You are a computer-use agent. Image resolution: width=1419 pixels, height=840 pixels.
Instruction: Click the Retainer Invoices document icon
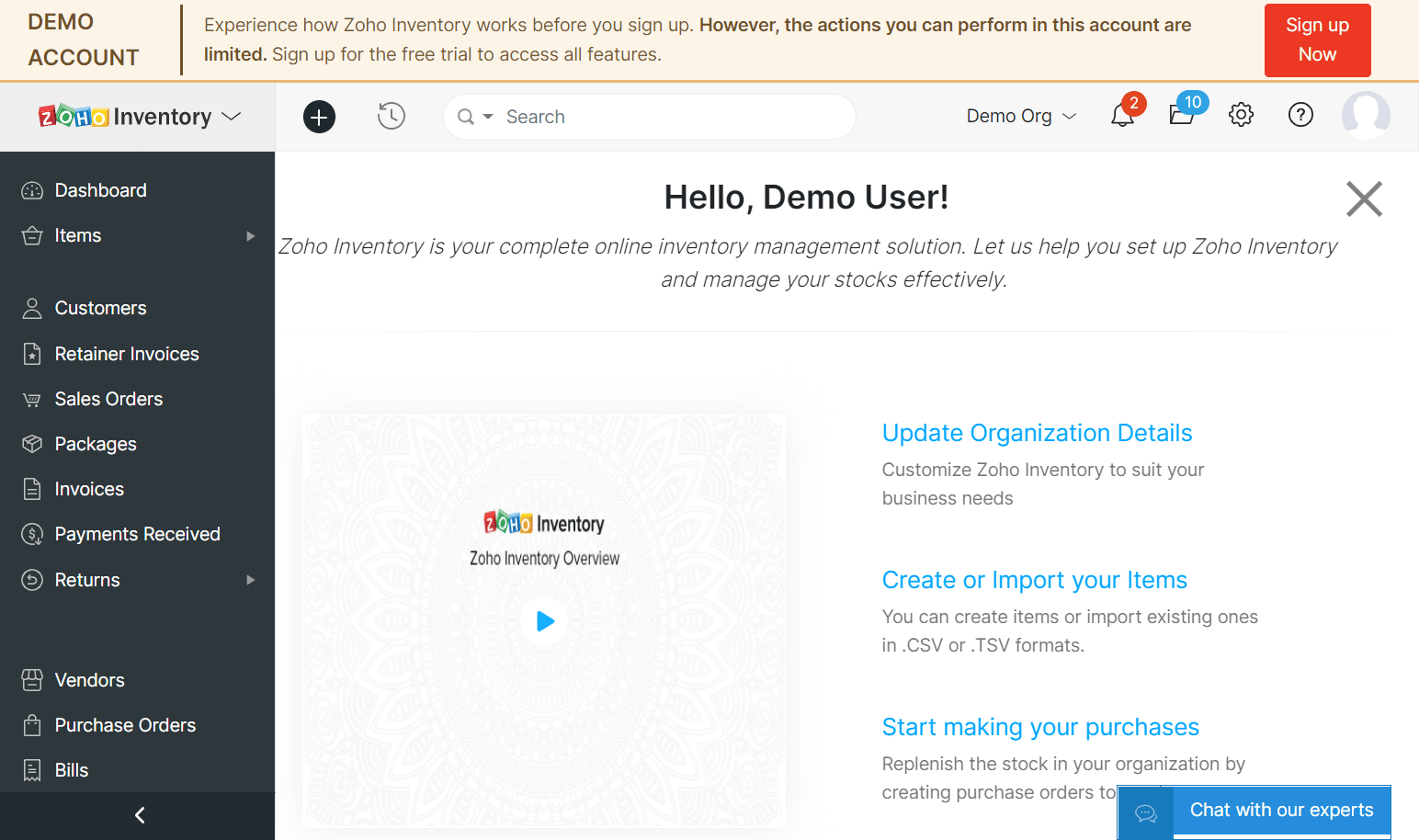point(32,354)
